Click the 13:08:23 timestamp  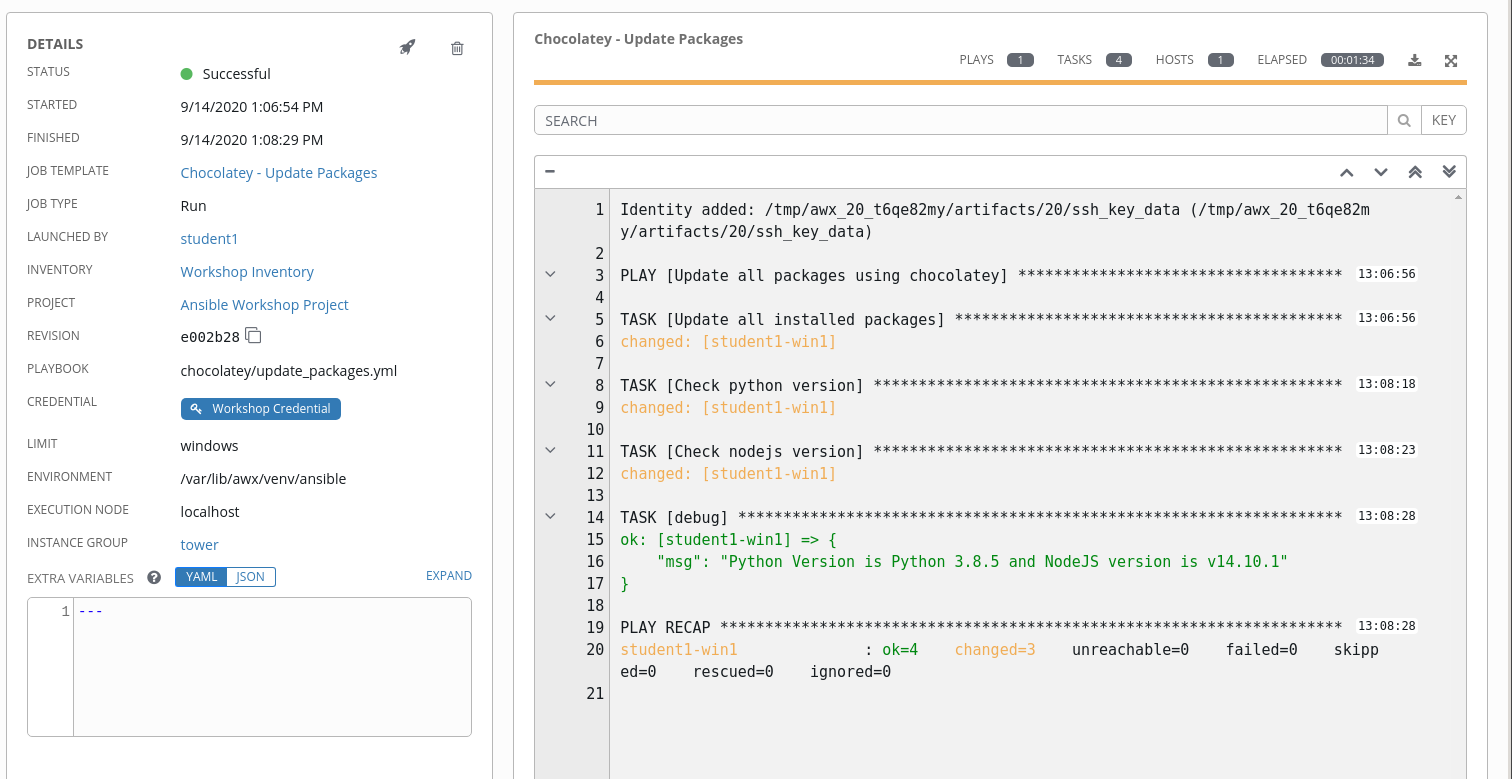[x=1387, y=450]
